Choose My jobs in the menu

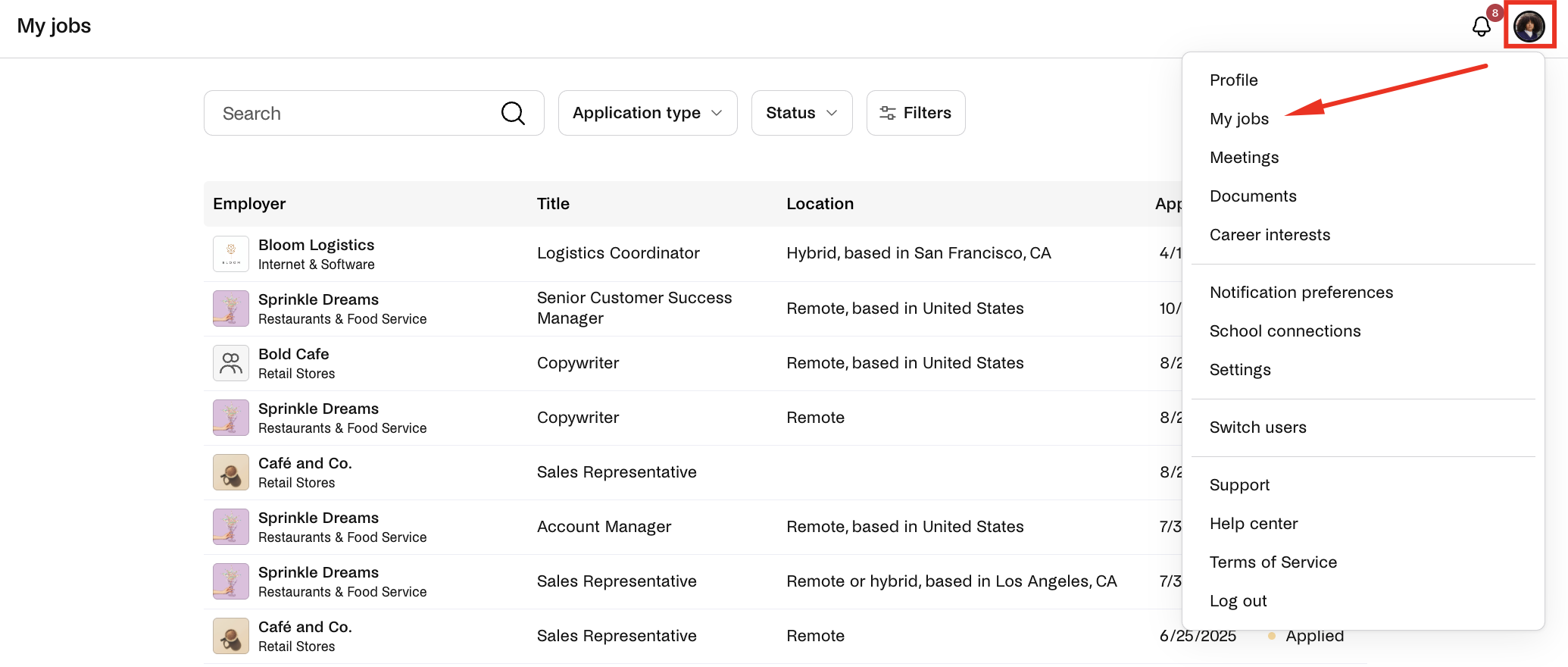coord(1238,119)
